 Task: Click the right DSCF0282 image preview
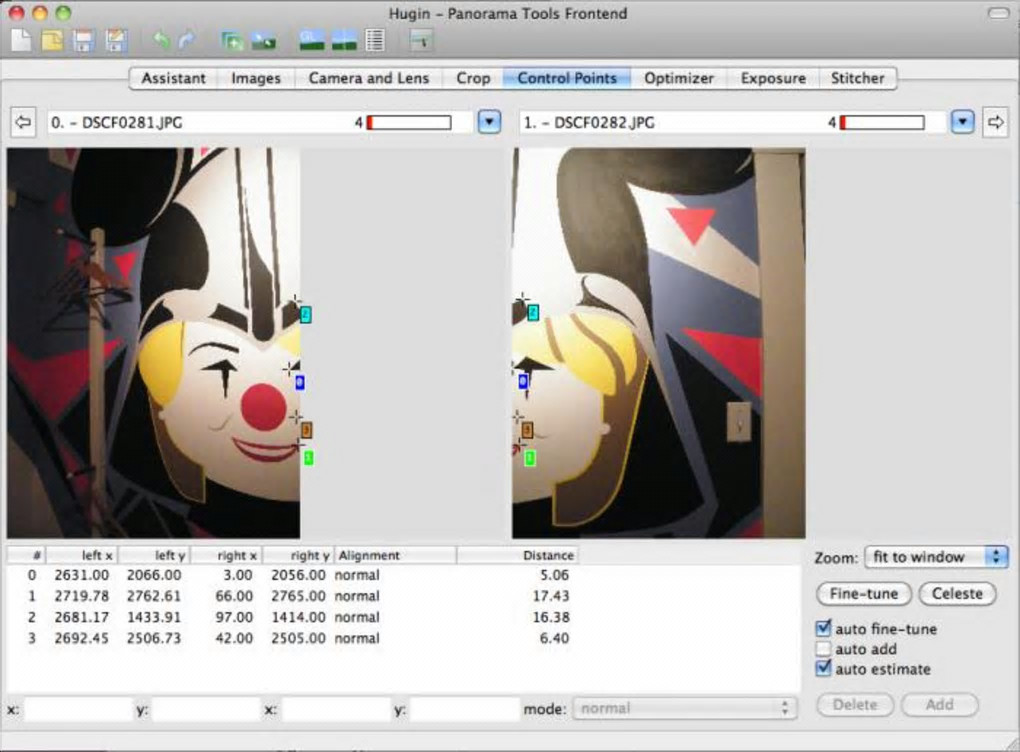(658, 343)
